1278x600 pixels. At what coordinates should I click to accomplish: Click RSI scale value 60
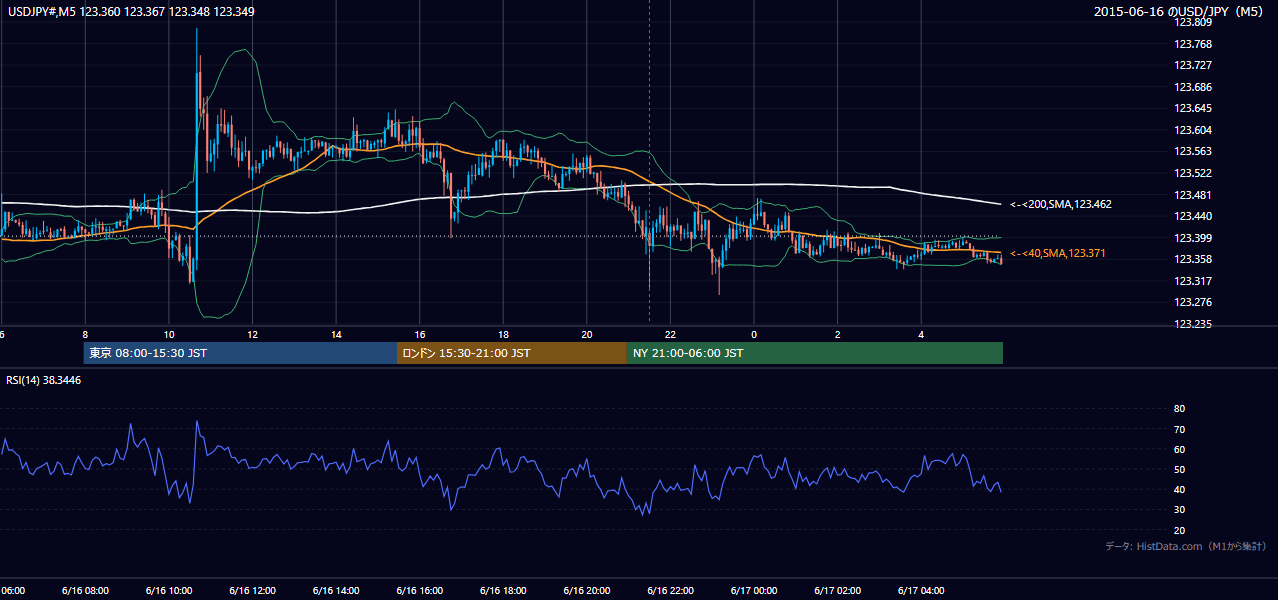[1179, 449]
